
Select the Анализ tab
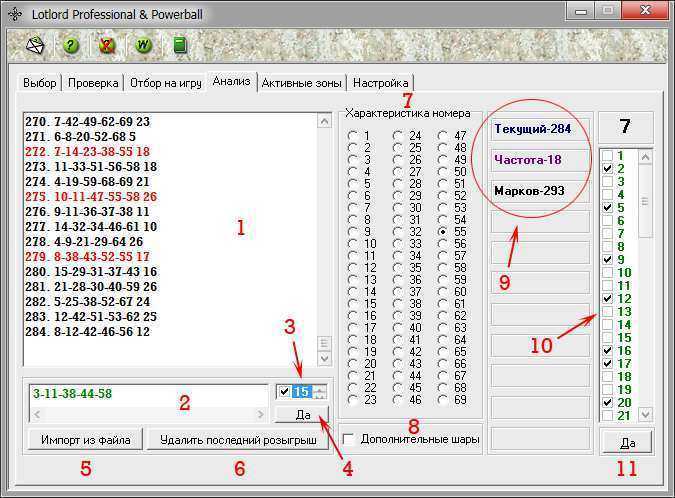[x=232, y=81]
